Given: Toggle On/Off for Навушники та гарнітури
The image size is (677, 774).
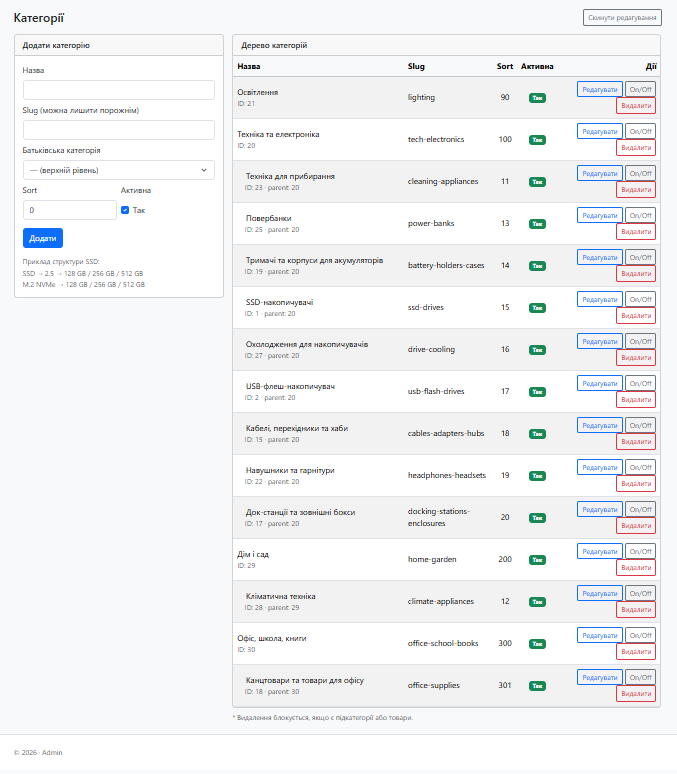Looking at the screenshot, I should (x=640, y=467).
